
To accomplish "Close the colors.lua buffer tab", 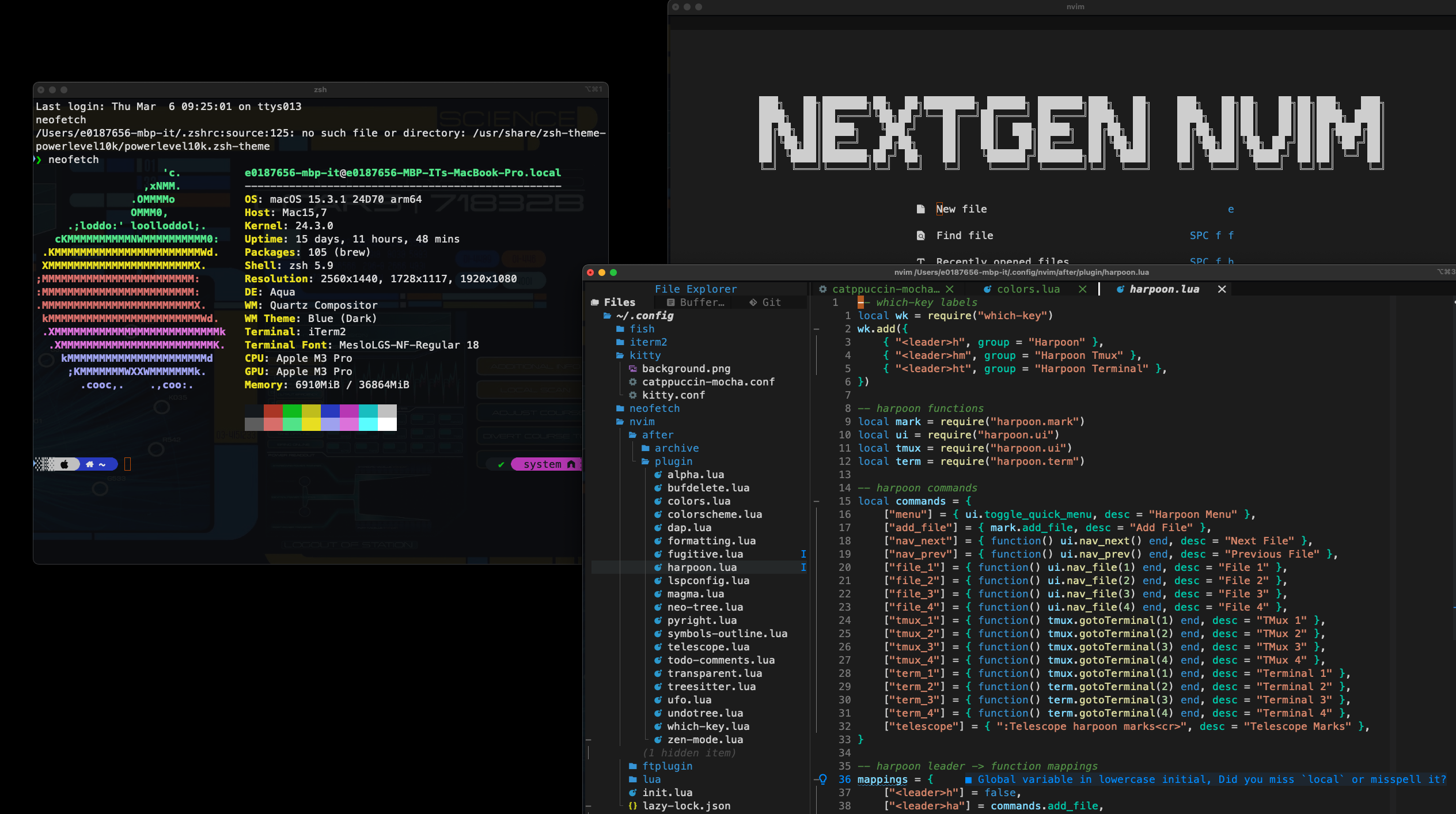I will 1082,289.
